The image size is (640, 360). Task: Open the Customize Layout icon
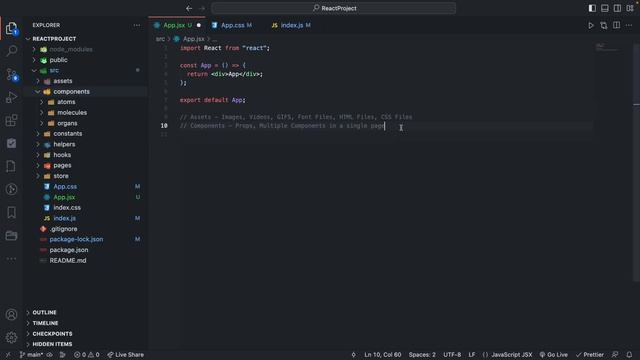pyautogui.click(x=630, y=8)
